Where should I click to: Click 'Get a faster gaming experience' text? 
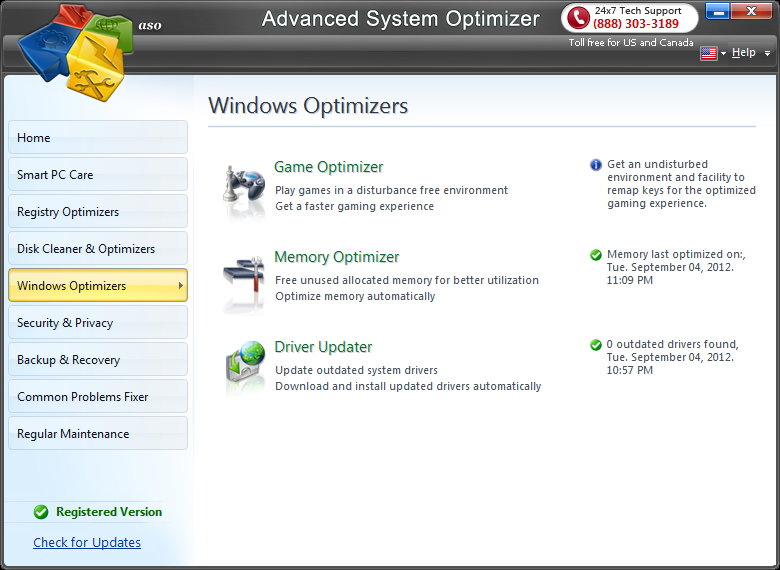click(354, 206)
